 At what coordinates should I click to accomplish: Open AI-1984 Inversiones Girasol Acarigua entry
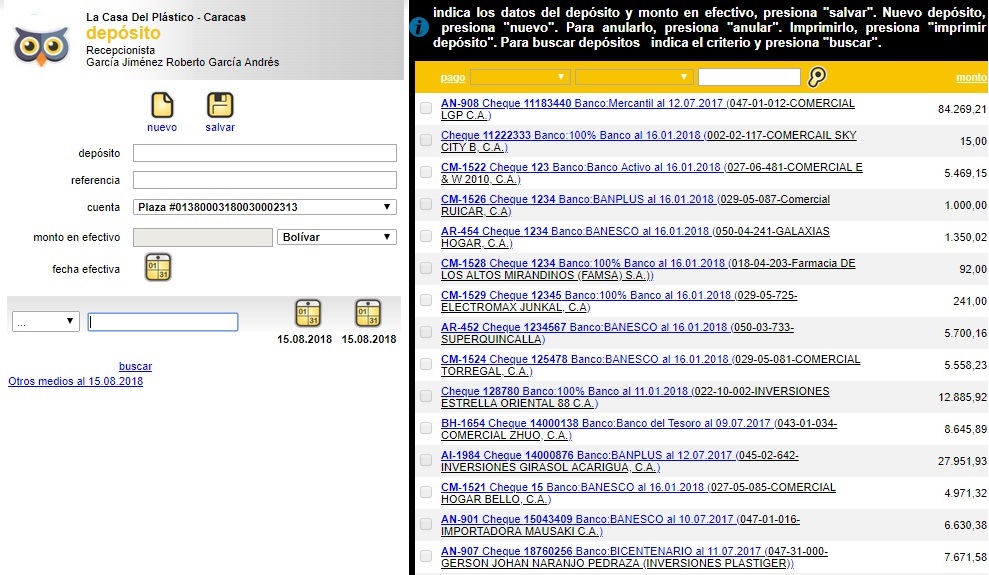[x=619, y=462]
